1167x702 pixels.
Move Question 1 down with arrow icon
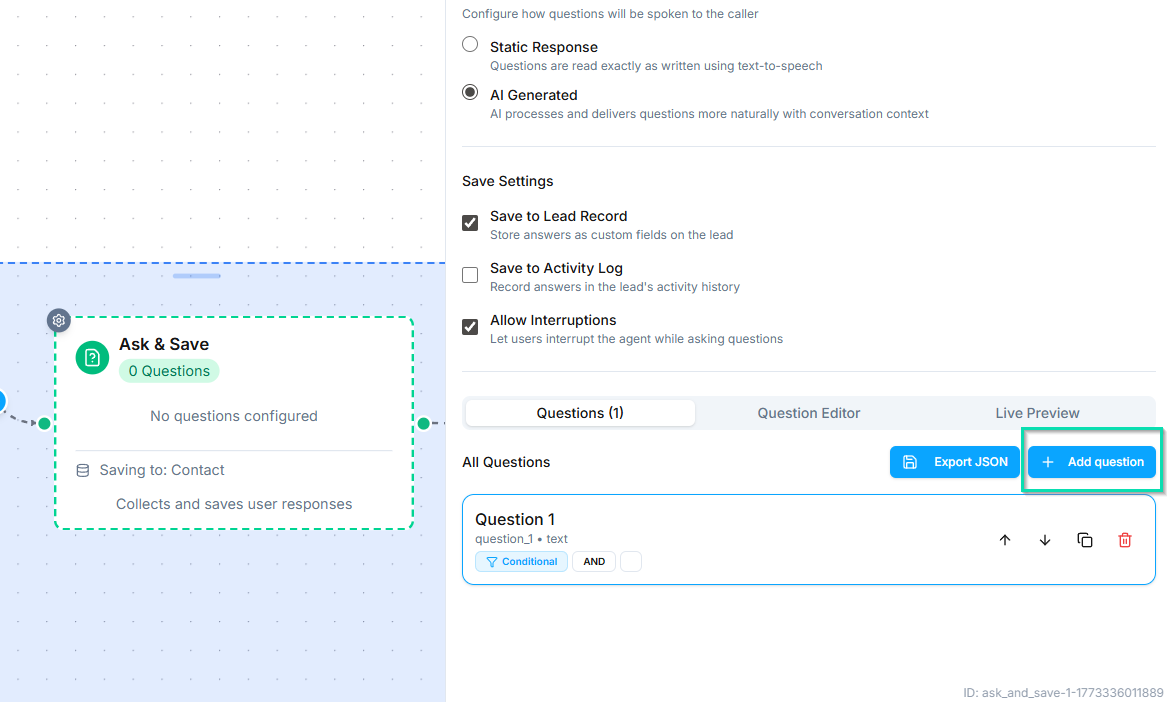pyautogui.click(x=1045, y=540)
